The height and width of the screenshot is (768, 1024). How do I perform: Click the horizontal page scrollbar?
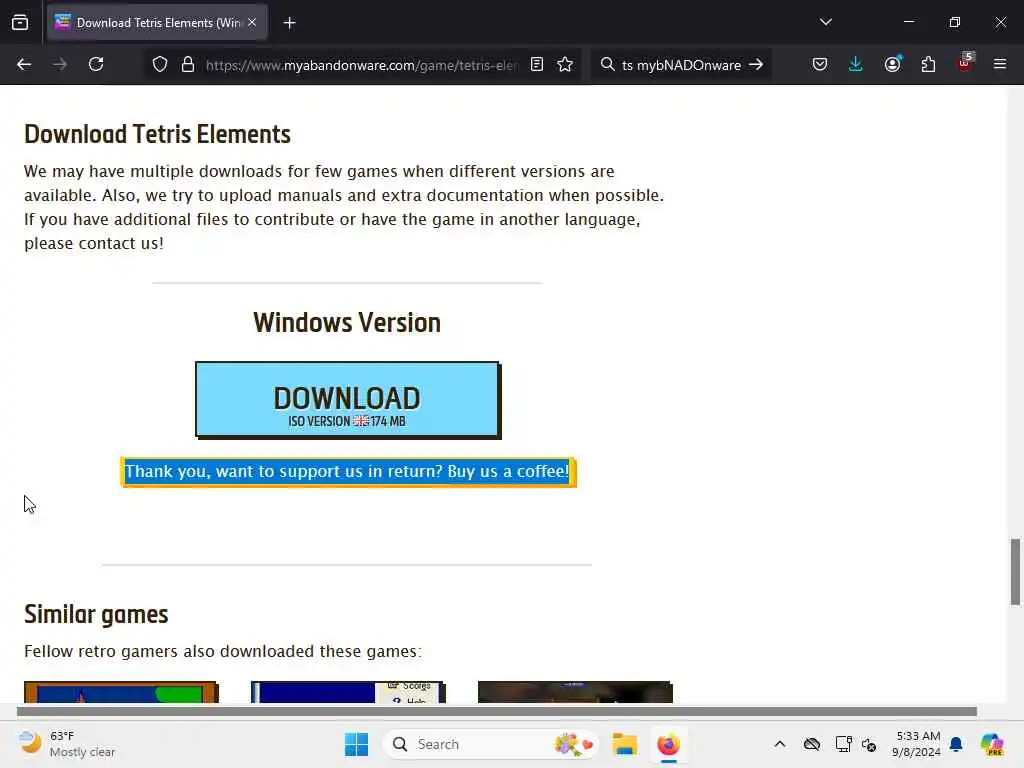coord(496,711)
